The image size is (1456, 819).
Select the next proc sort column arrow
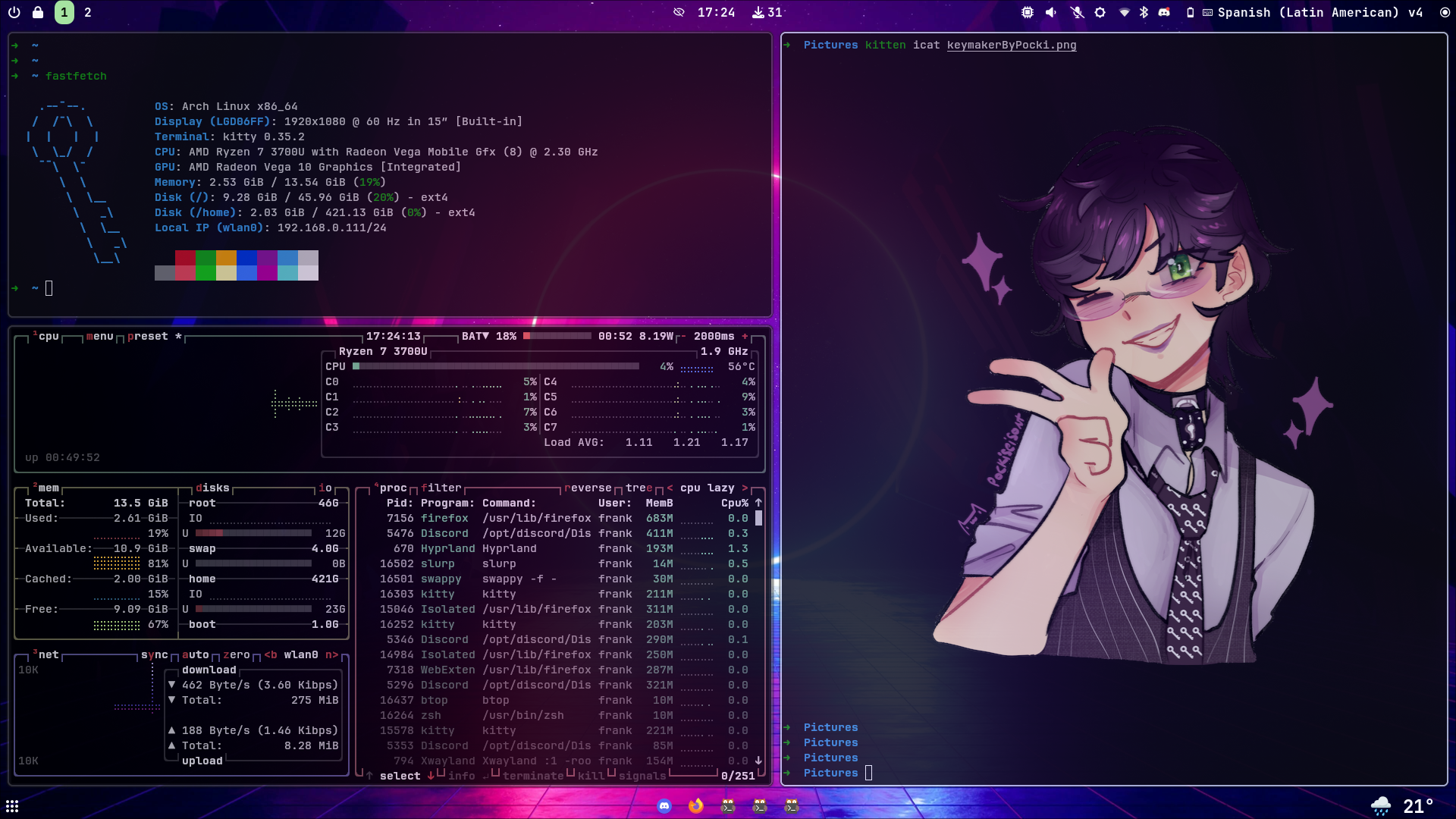[745, 488]
